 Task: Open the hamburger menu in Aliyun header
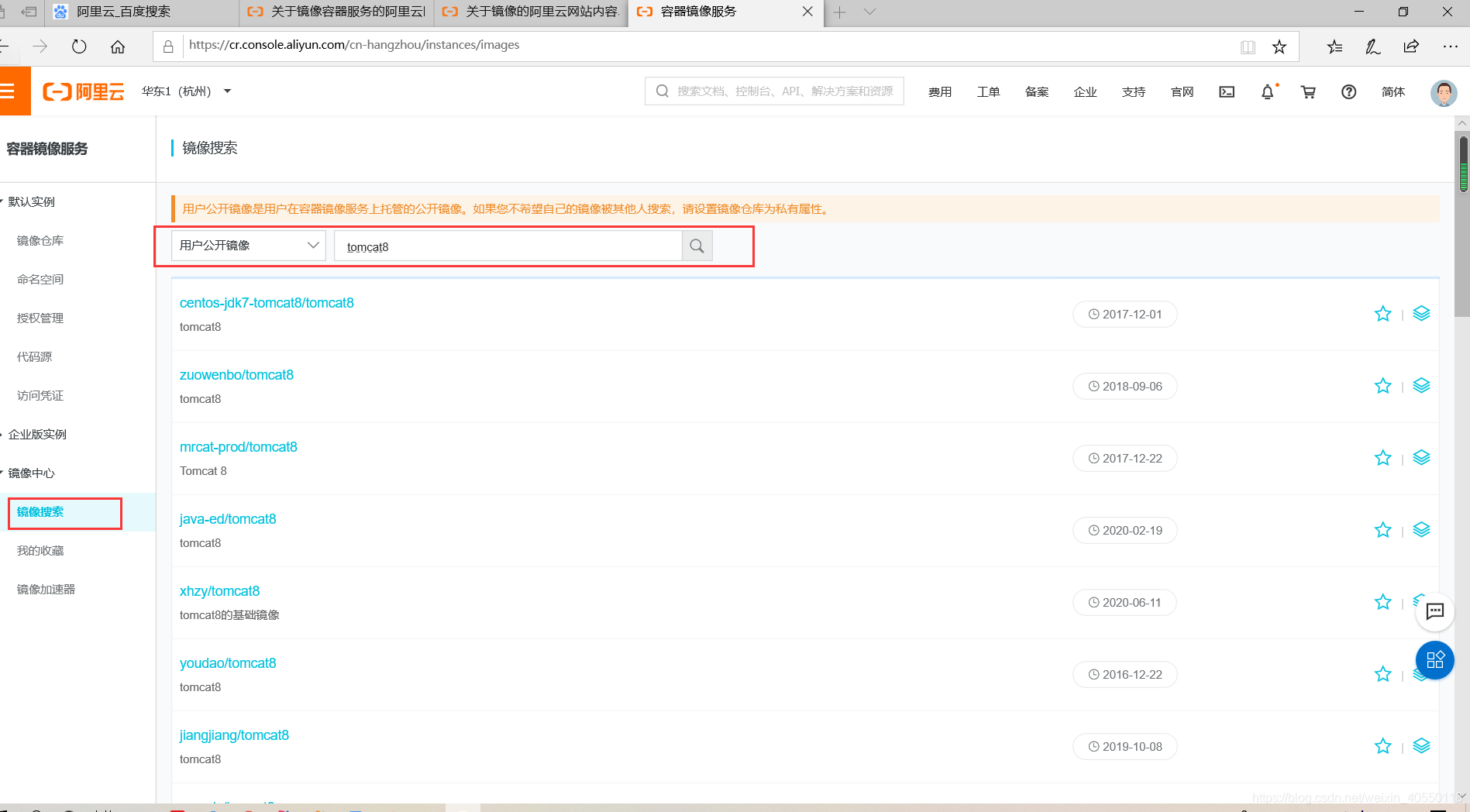click(x=8, y=91)
